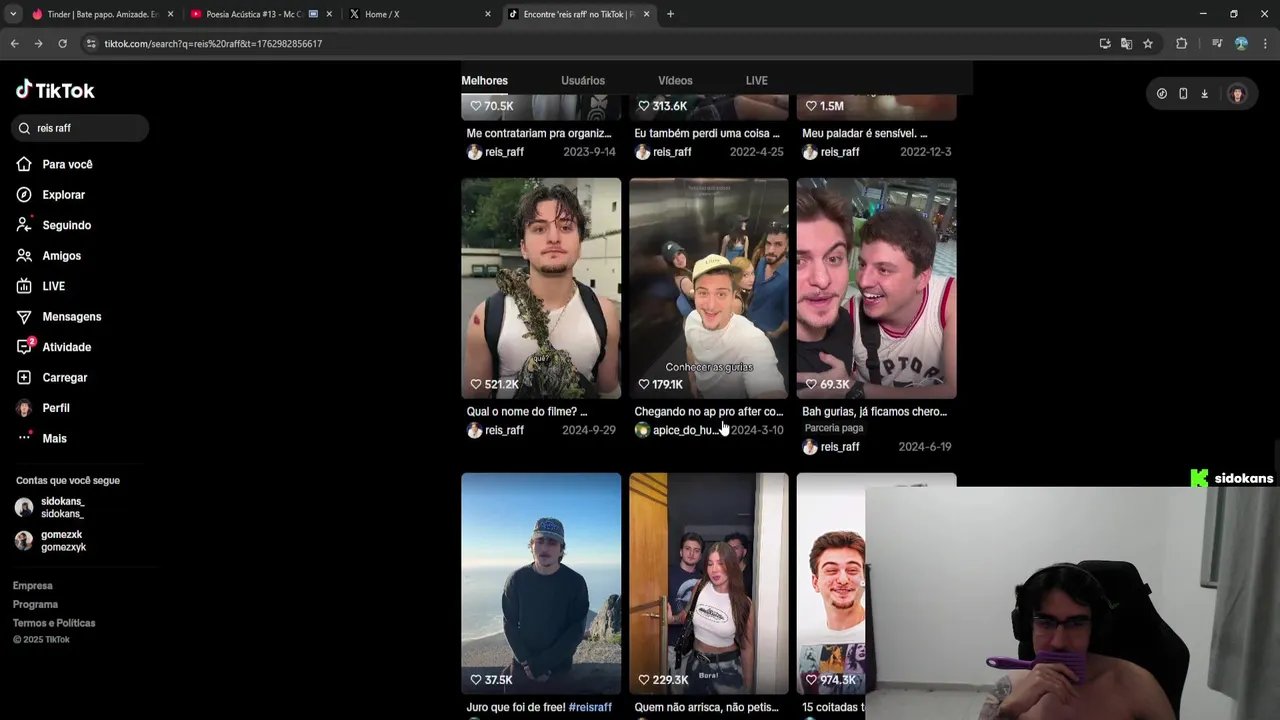Image resolution: width=1280 pixels, height=720 pixels.
Task: Open the 'Qual o nome do filme?' video
Action: point(541,288)
